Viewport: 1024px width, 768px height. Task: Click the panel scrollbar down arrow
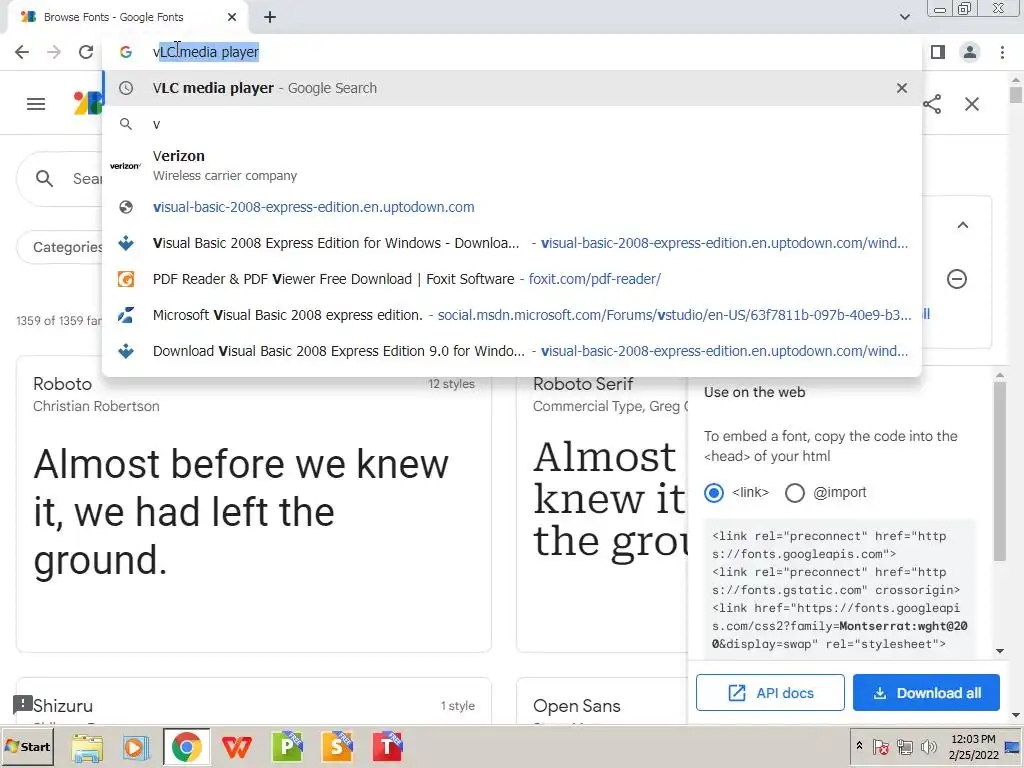[1000, 650]
